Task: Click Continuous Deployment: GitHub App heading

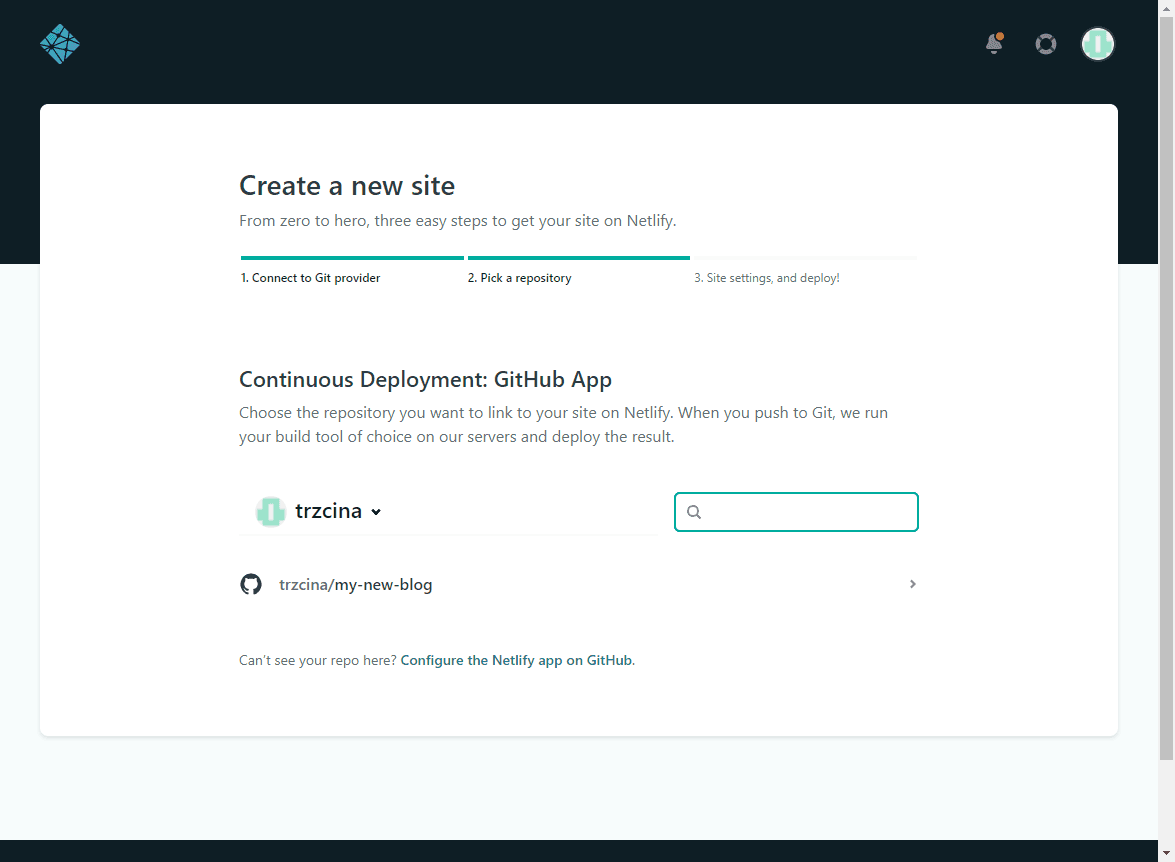Action: click(426, 380)
